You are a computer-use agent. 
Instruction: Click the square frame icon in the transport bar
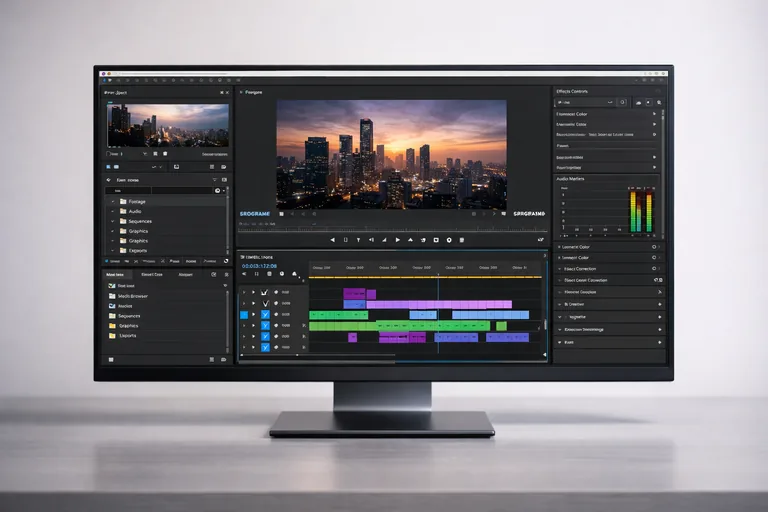[x=436, y=240]
